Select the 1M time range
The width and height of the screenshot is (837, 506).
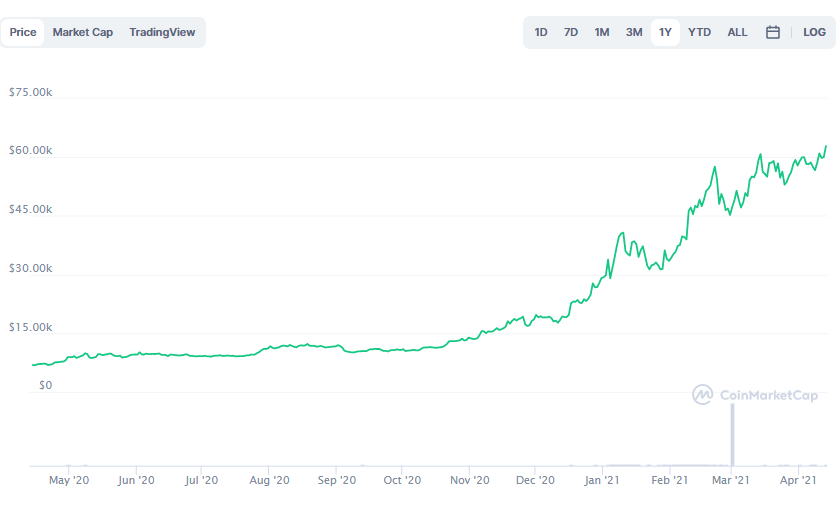tap(602, 32)
